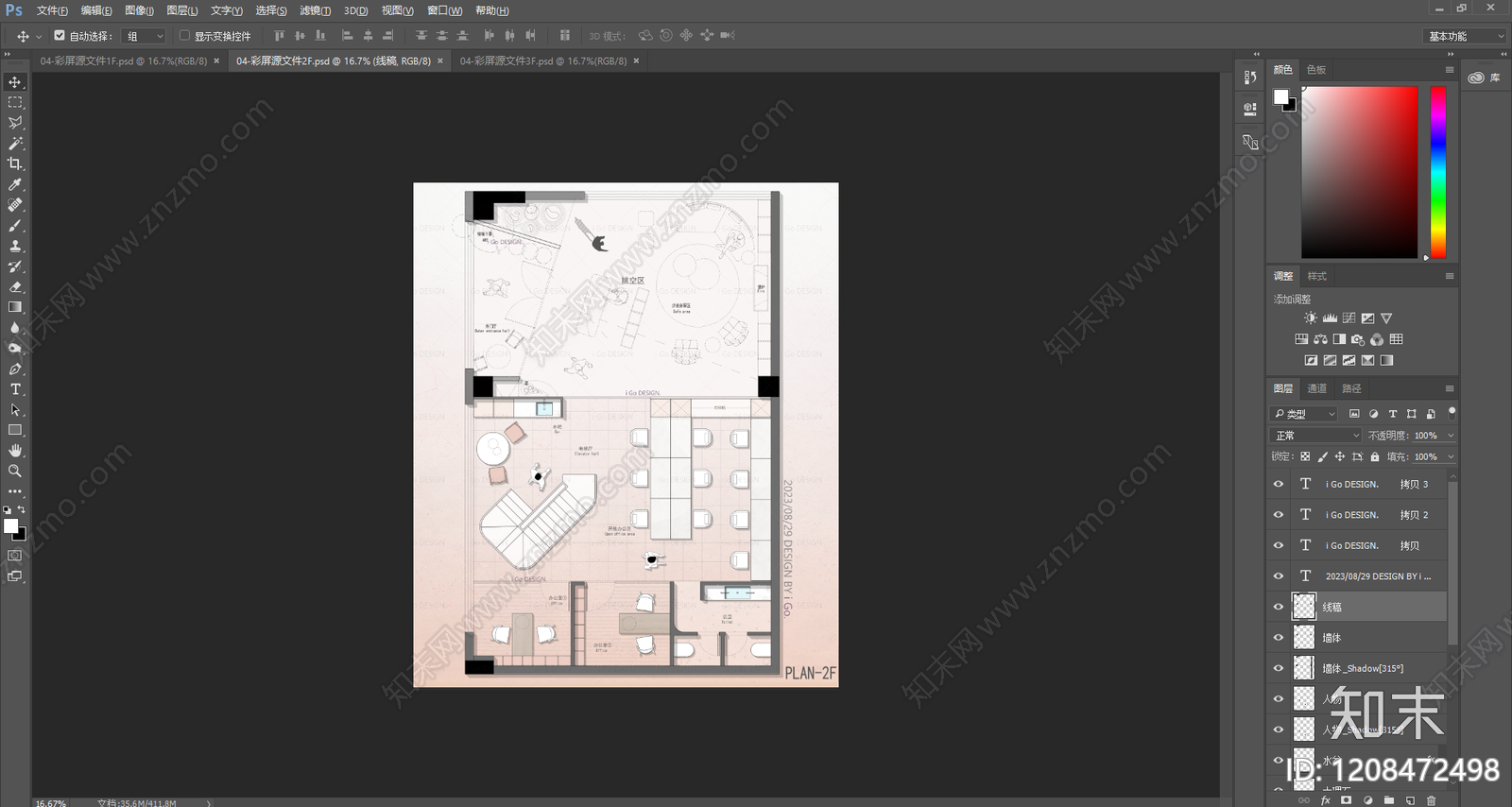The height and width of the screenshot is (807, 1512).
Task: Hide the 线稿 layer
Action: [1279, 607]
